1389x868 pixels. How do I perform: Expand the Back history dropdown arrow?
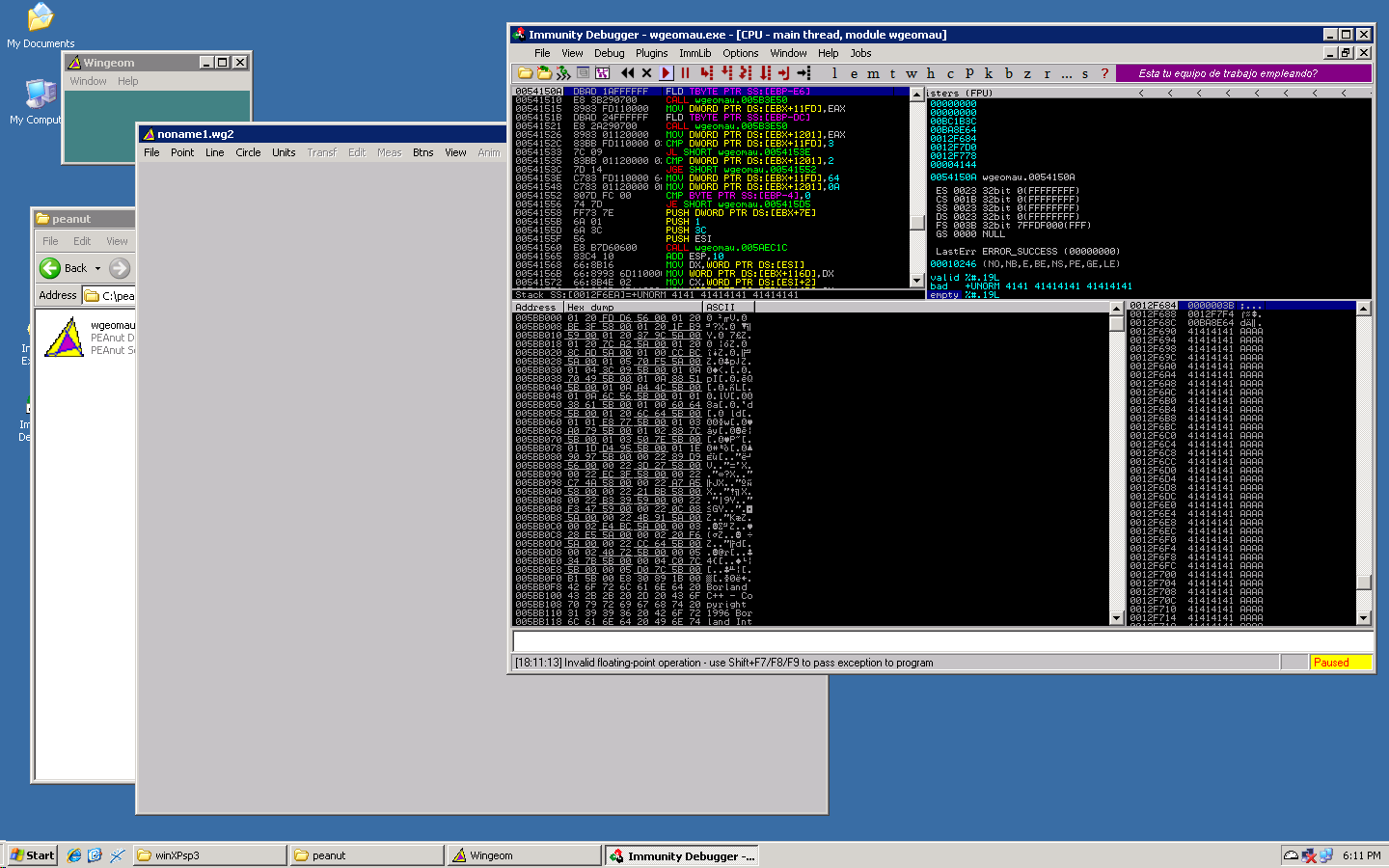tap(97, 268)
